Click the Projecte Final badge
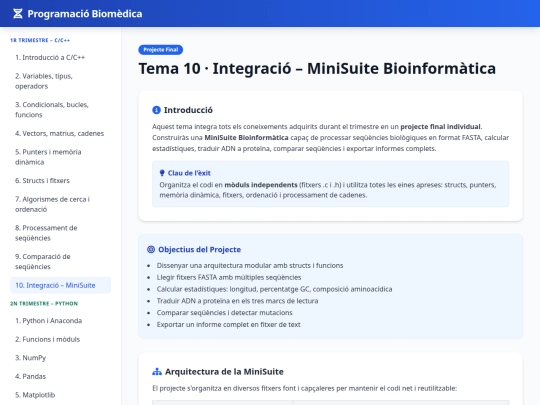 click(160, 50)
